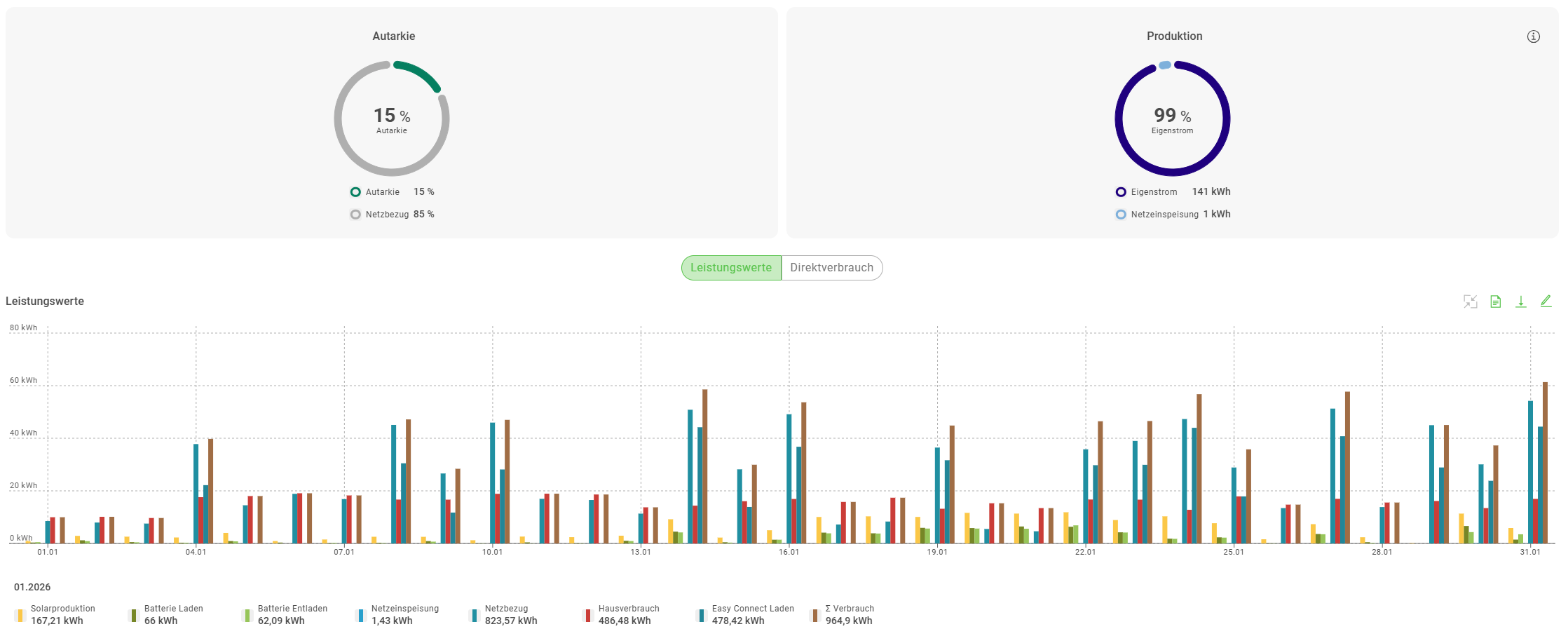Select the Leistungswerte tab
Screen dimensions: 1568x636
coord(731,268)
